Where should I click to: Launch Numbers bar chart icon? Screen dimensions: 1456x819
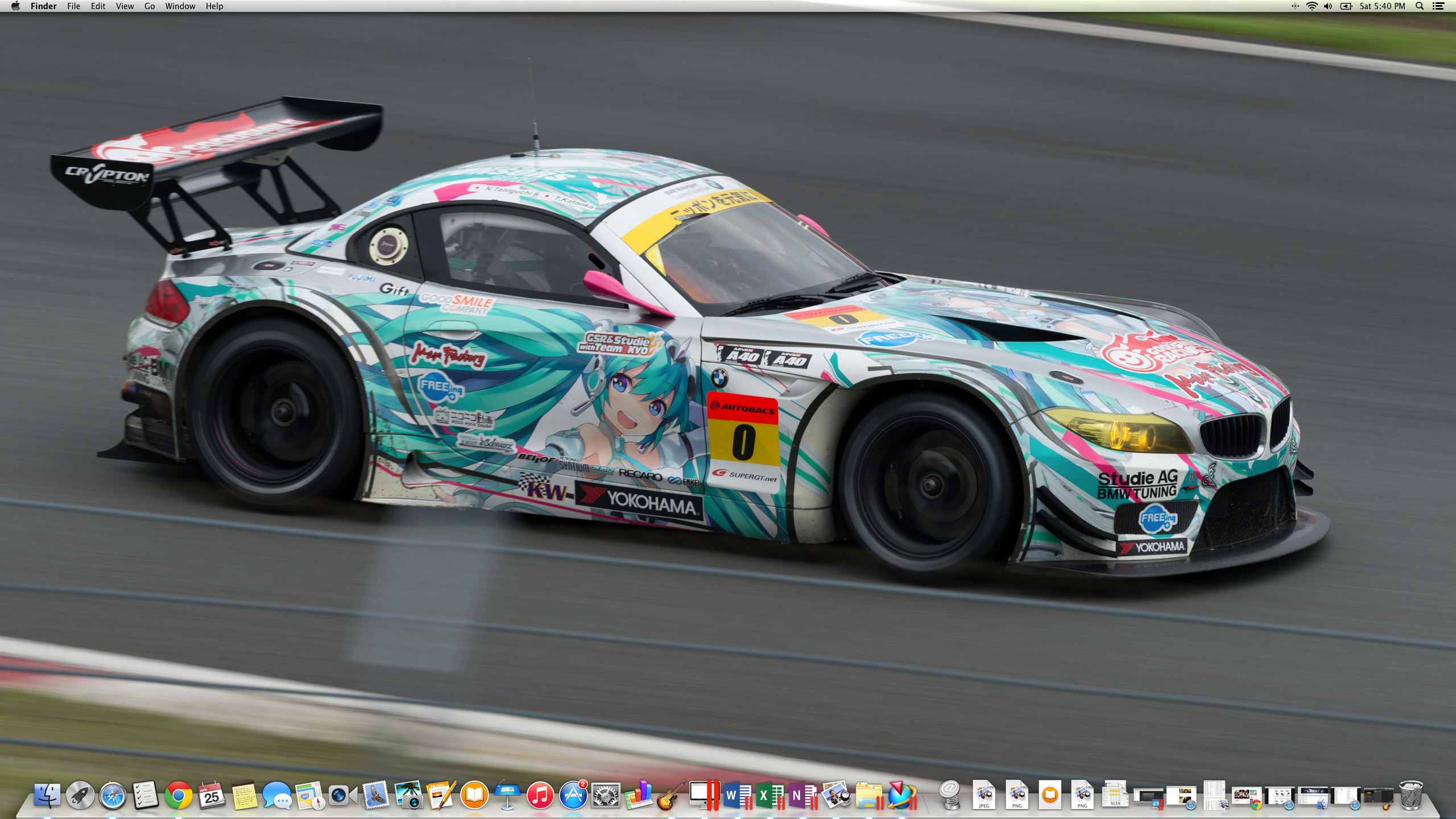(639, 795)
